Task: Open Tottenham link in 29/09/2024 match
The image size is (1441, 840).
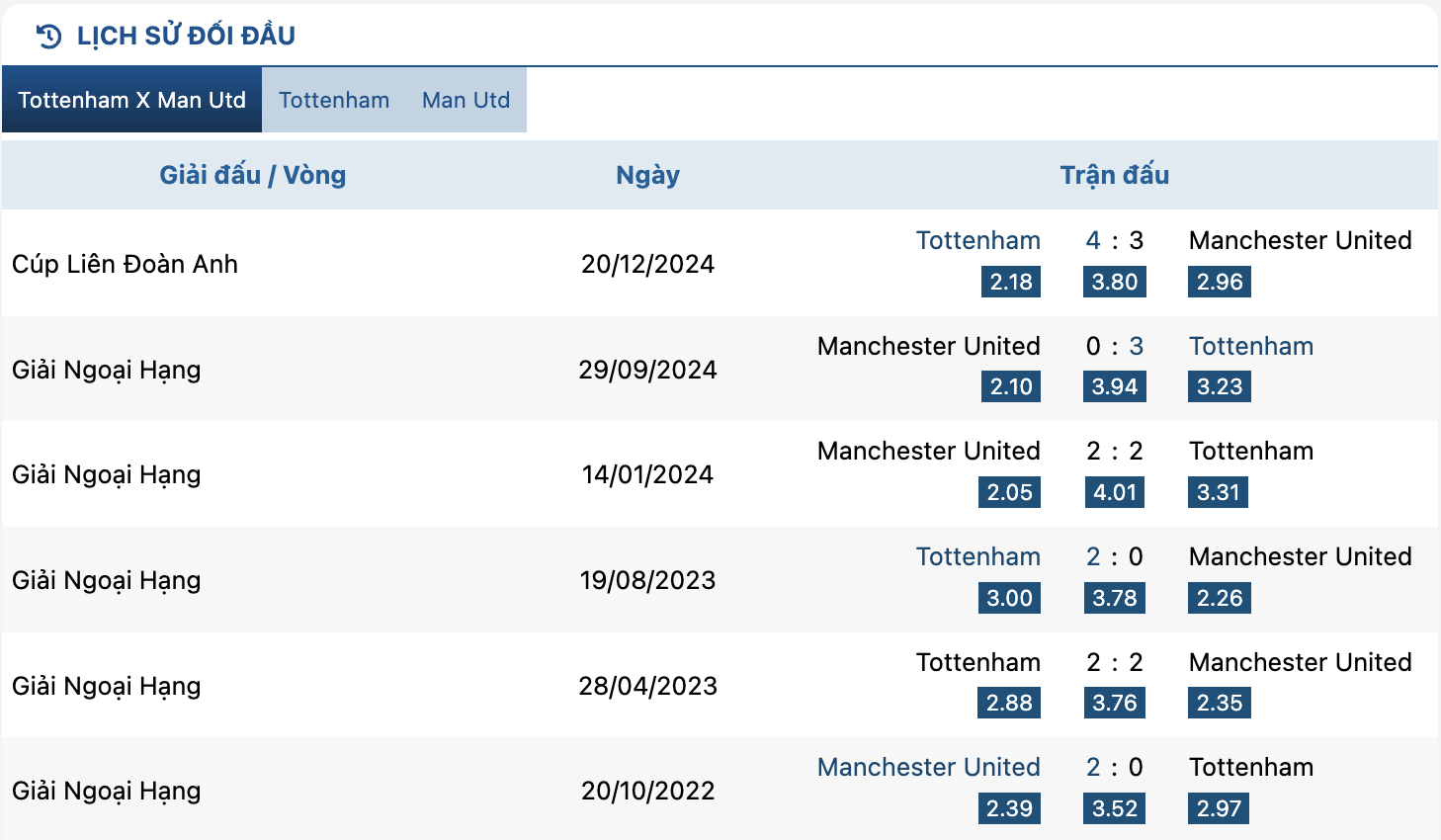Action: [1251, 346]
